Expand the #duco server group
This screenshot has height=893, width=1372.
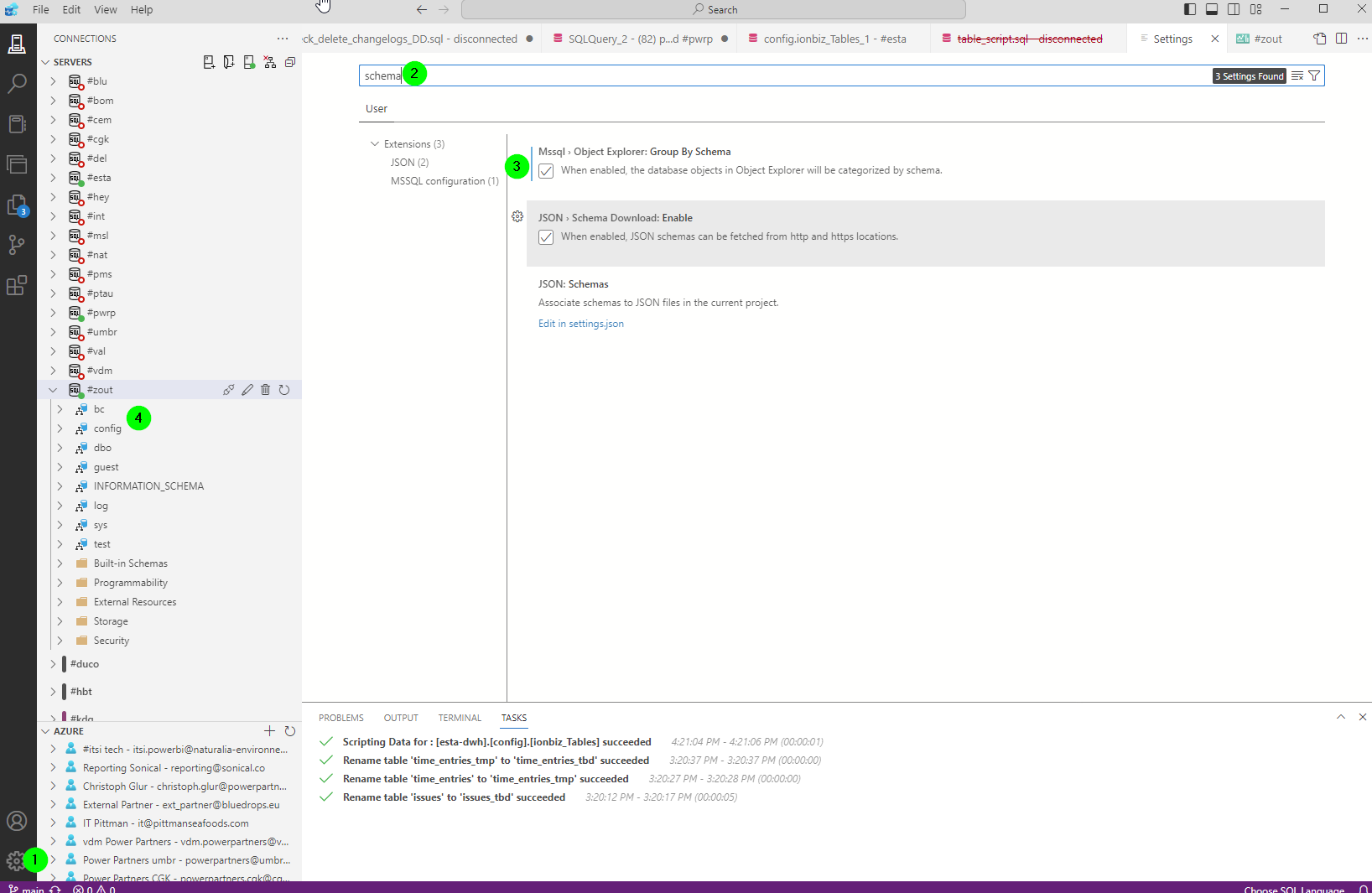pos(53,664)
